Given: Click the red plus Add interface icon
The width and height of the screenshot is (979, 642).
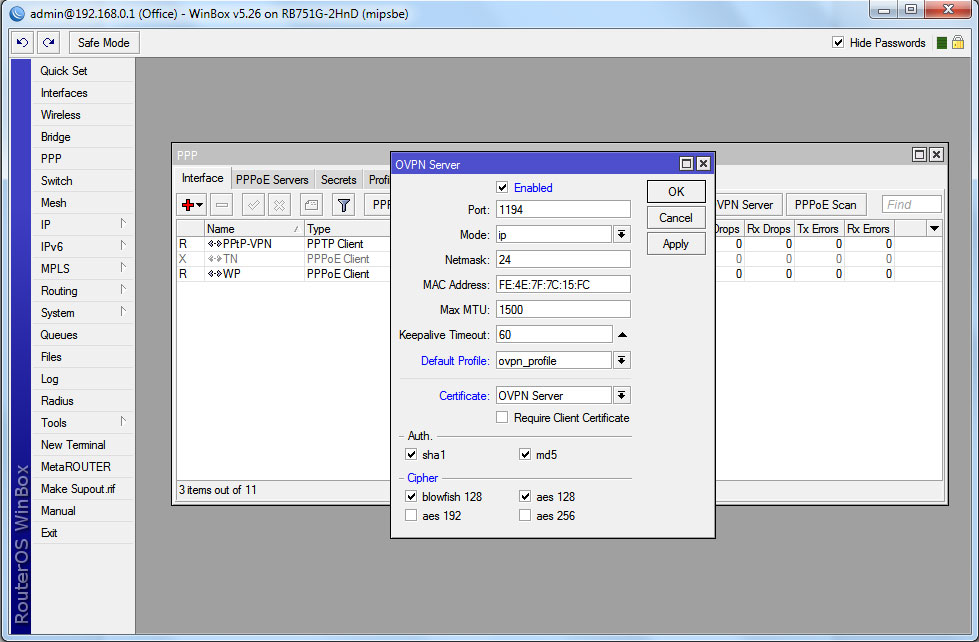Looking at the screenshot, I should pos(188,205).
